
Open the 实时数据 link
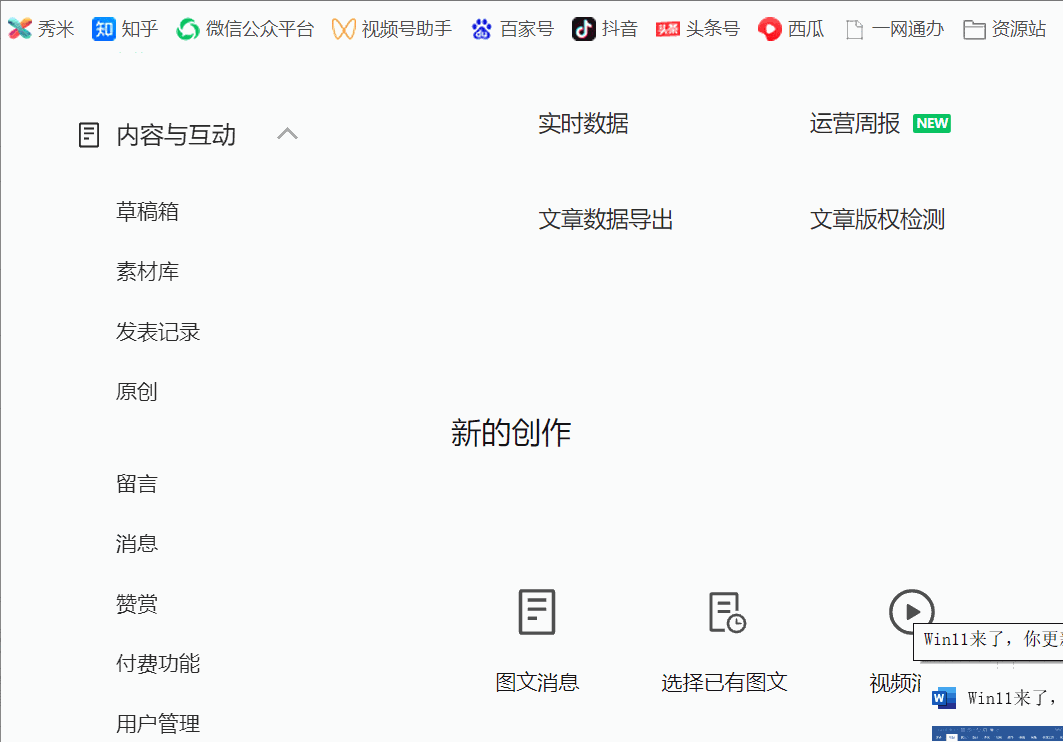[x=584, y=123]
